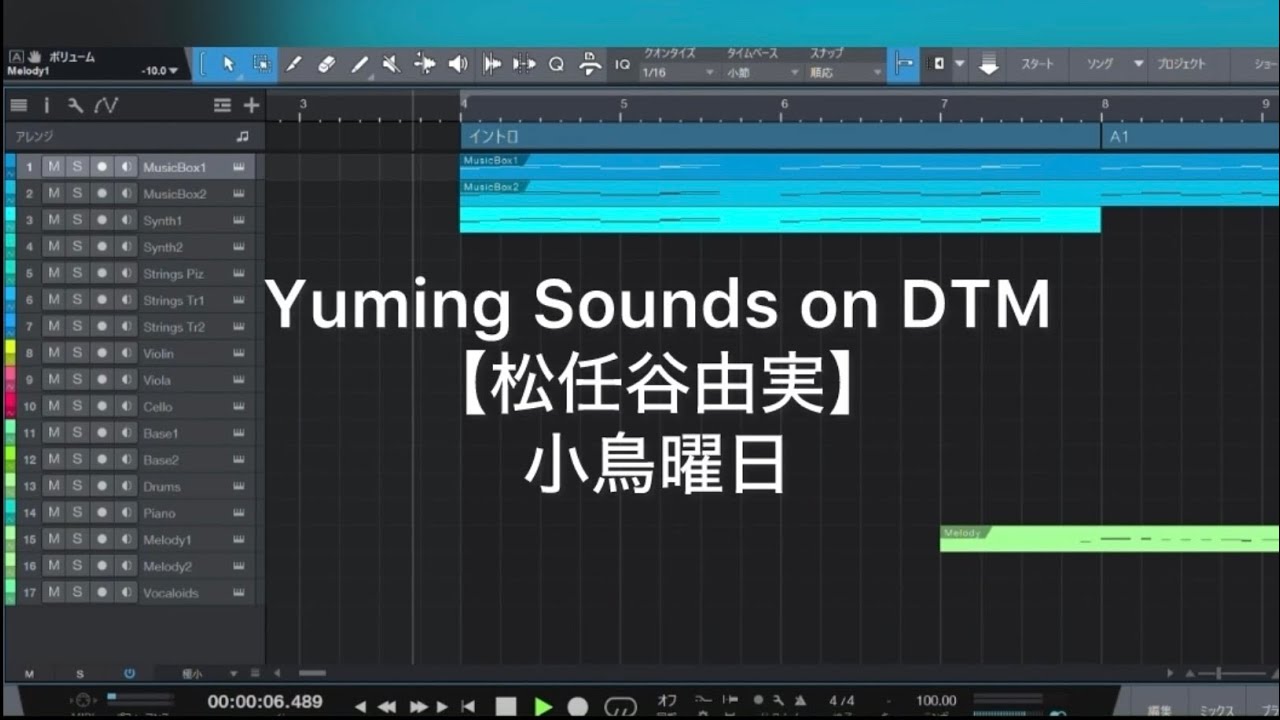Solo the Piano track
The width and height of the screenshot is (1280, 720).
77,513
